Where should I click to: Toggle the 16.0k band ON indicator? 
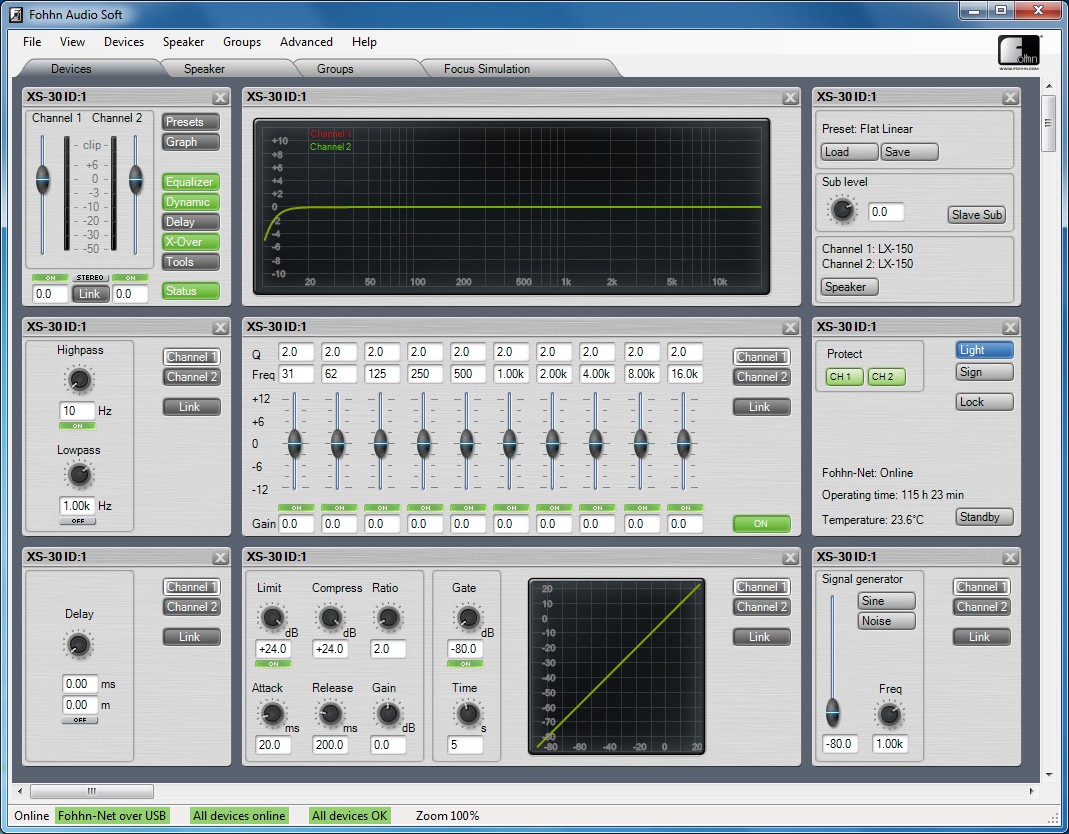pyautogui.click(x=685, y=508)
